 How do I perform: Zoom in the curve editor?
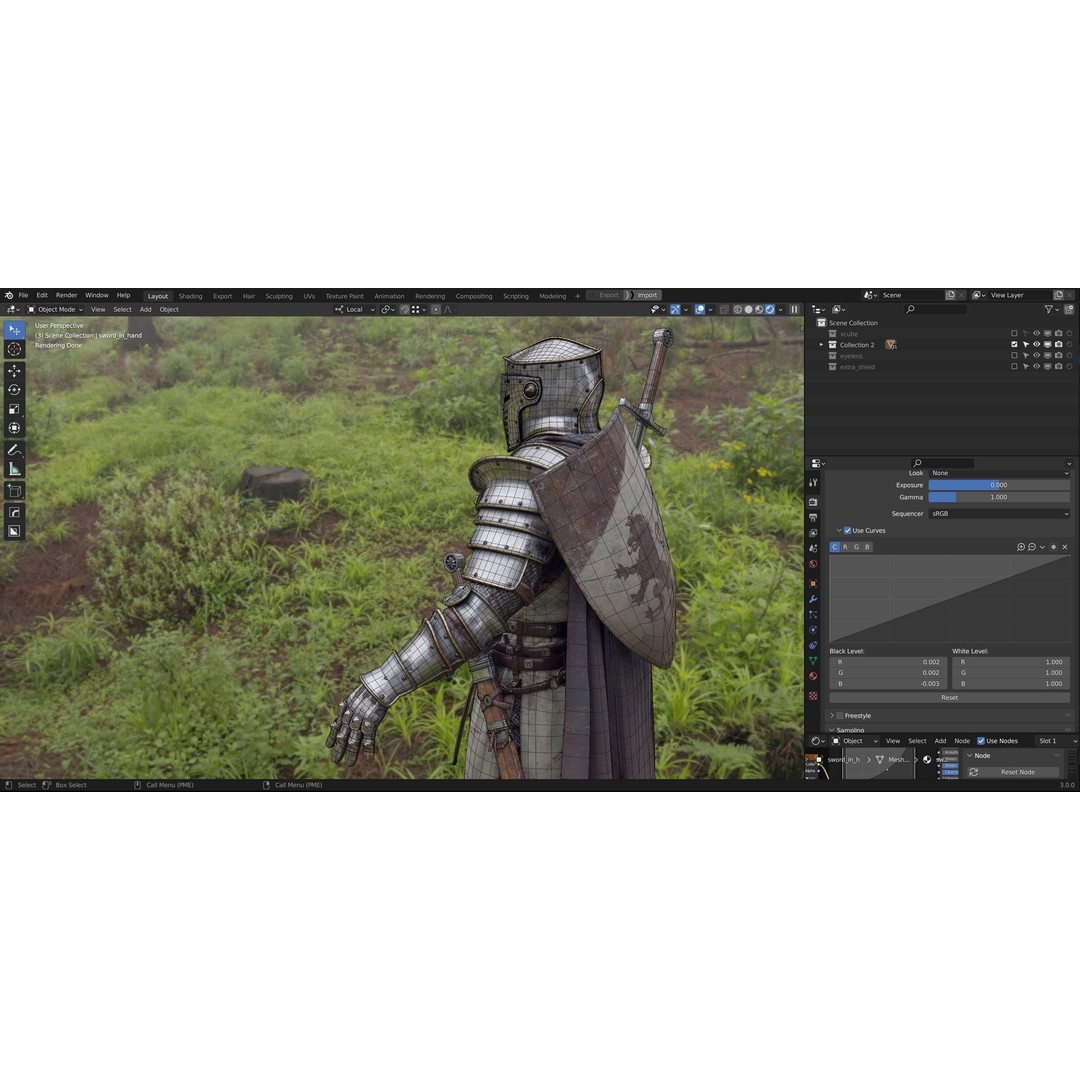1021,547
